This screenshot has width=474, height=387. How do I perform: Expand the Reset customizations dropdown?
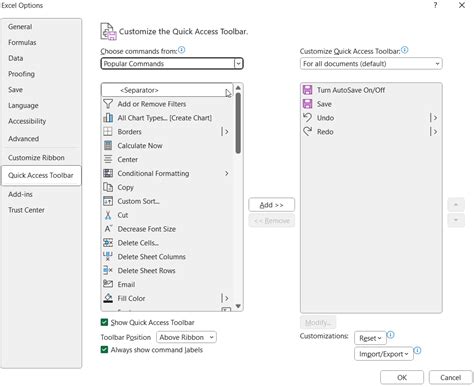(370, 338)
